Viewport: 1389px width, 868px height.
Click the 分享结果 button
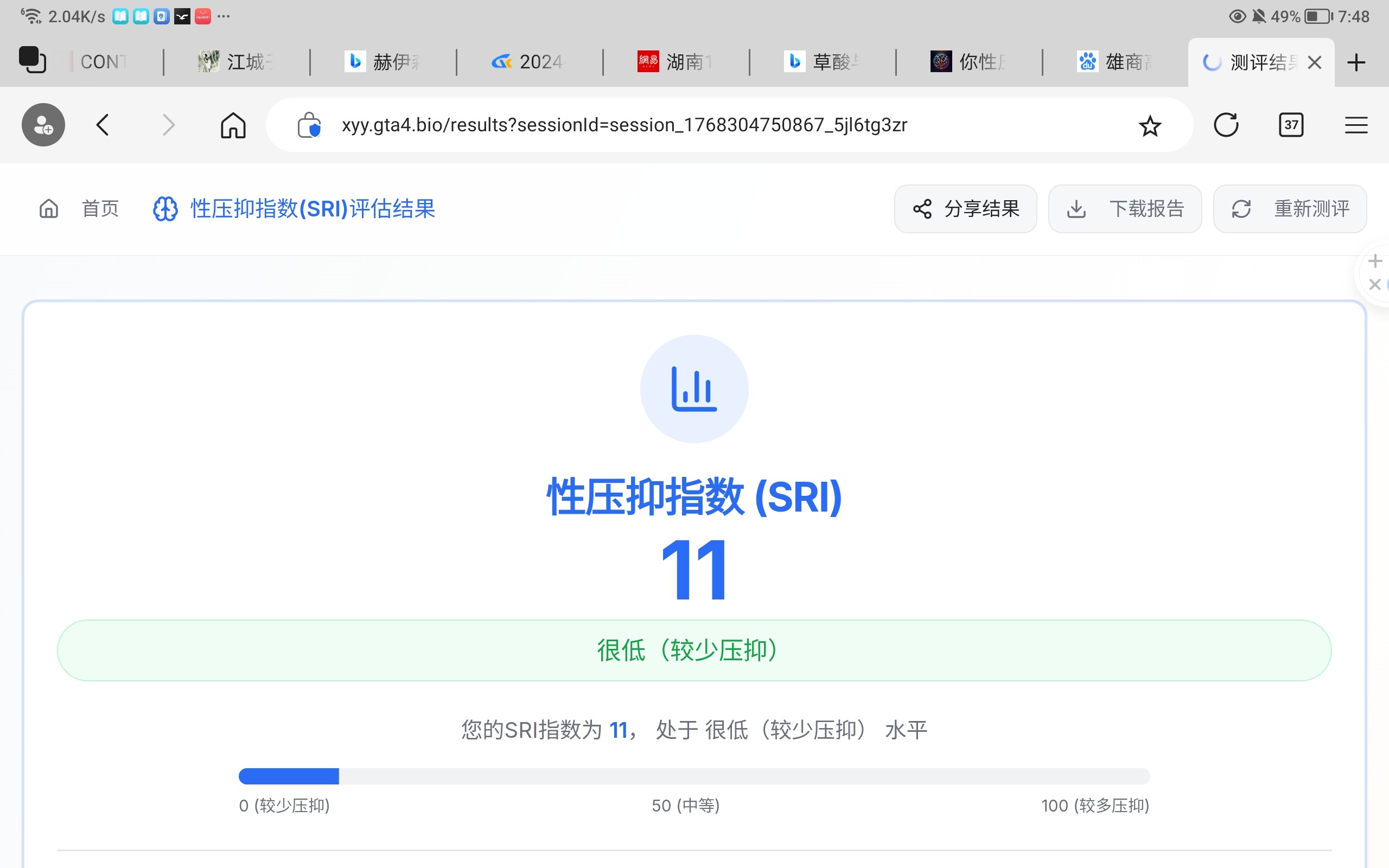965,209
